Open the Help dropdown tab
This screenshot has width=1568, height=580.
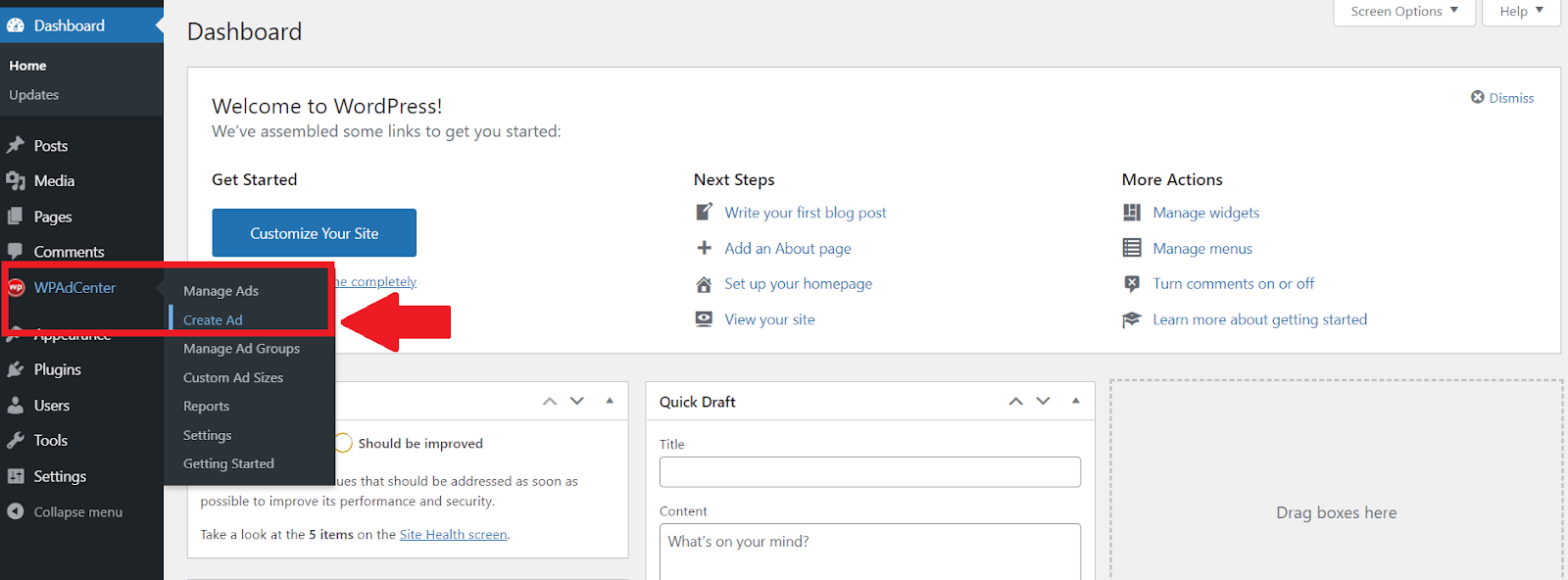coord(1521,12)
